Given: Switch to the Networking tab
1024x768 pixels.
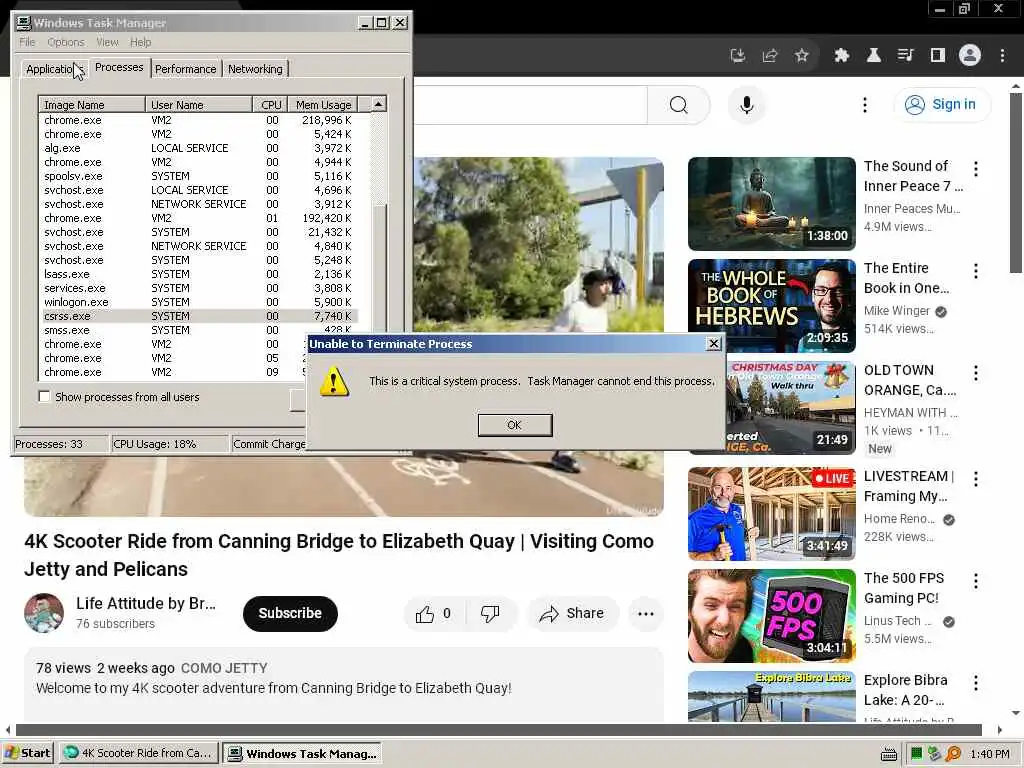Looking at the screenshot, I should [x=255, y=69].
